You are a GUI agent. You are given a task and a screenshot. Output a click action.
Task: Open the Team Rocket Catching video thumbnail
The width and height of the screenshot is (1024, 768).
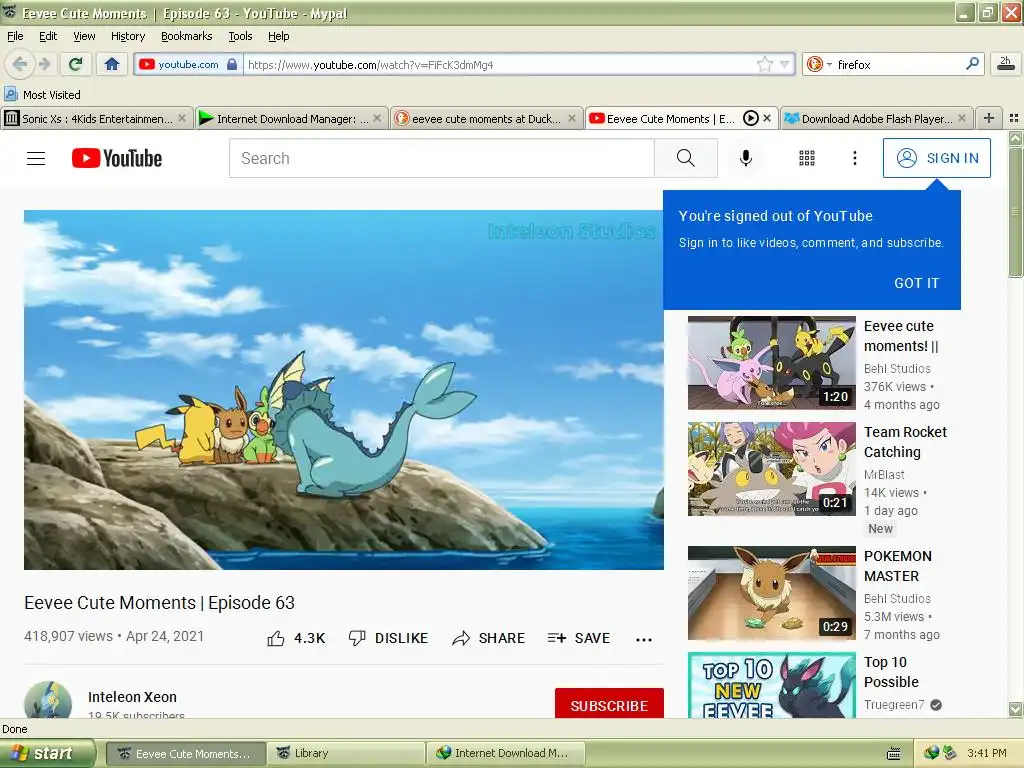click(x=771, y=468)
